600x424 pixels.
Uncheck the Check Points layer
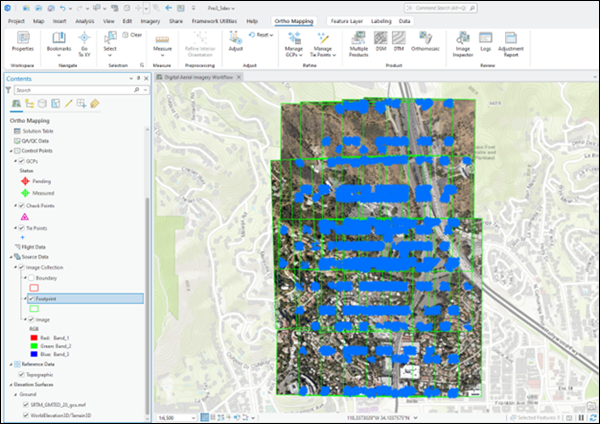pyautogui.click(x=21, y=204)
